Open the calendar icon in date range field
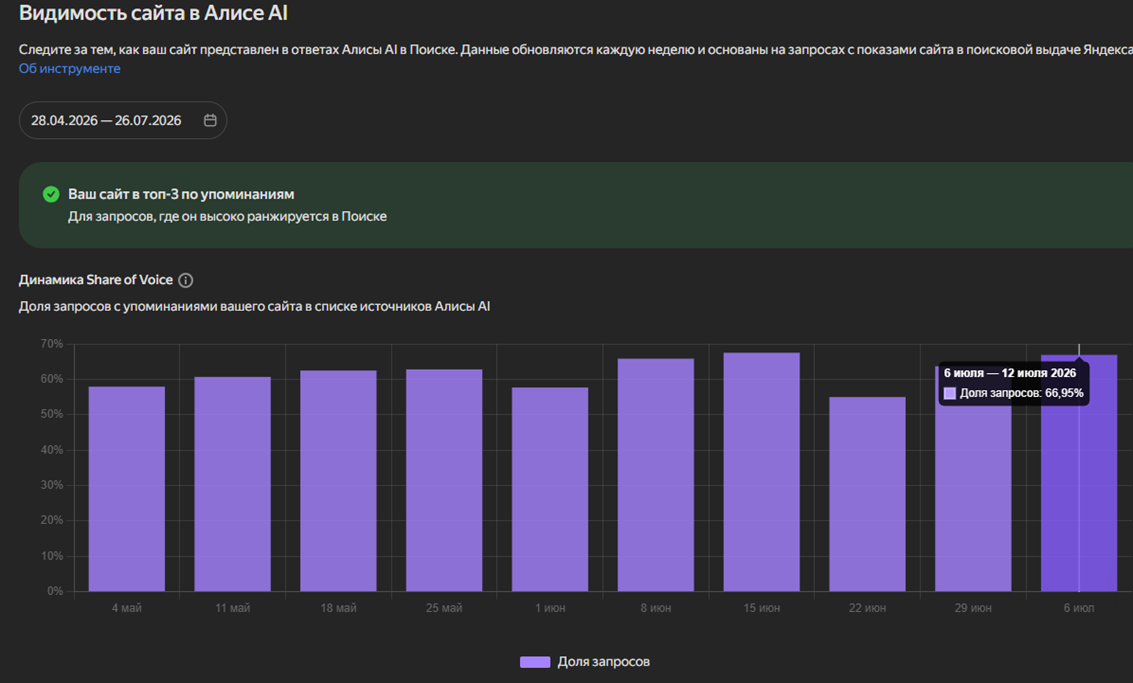 point(210,120)
